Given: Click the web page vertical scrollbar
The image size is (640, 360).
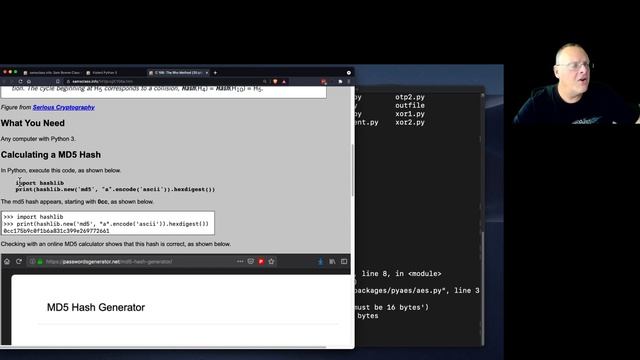Looking at the screenshot, I should (x=352, y=170).
